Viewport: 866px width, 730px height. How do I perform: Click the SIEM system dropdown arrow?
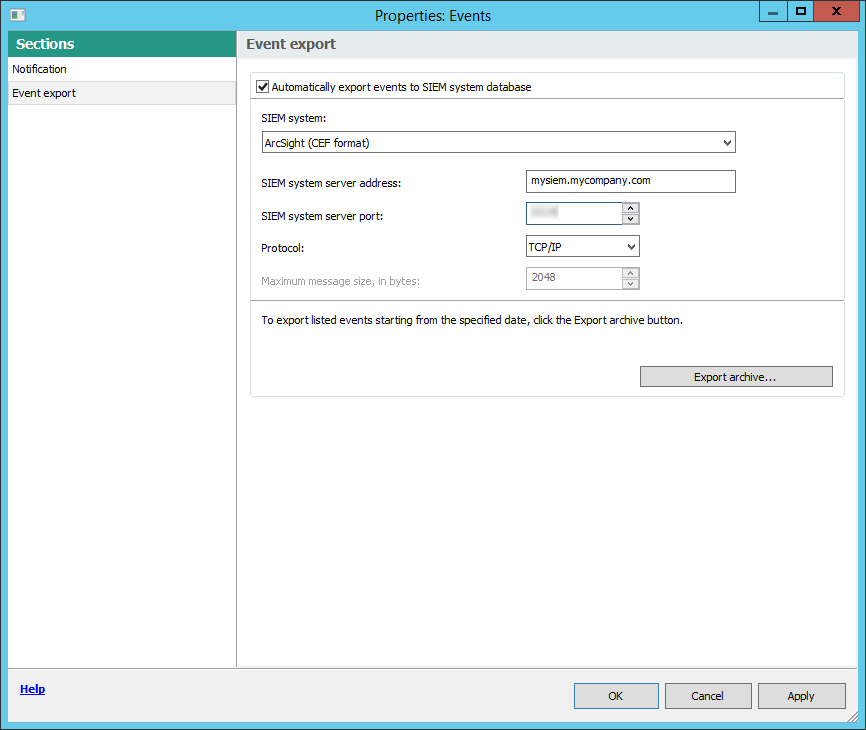(727, 142)
